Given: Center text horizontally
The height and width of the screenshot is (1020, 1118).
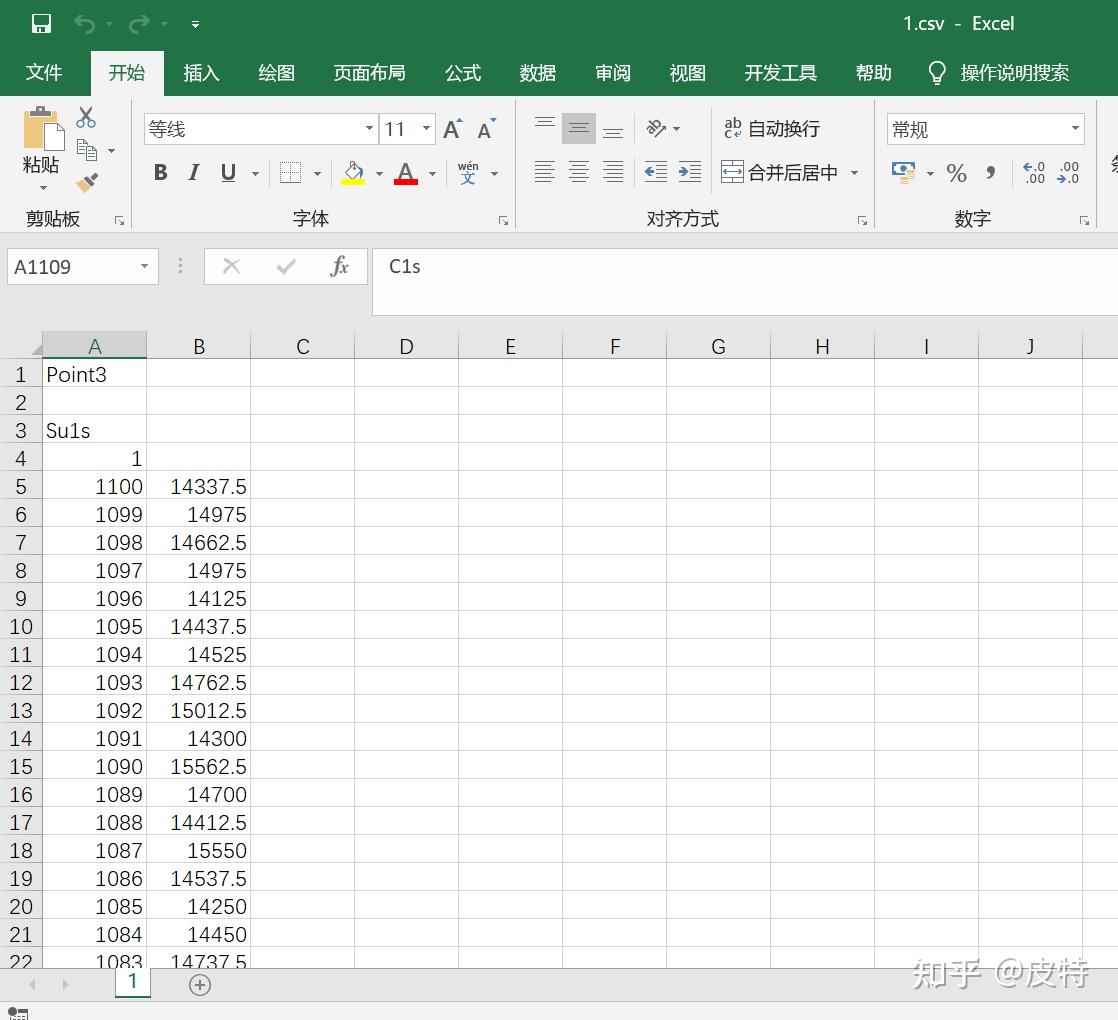Looking at the screenshot, I should 579,172.
